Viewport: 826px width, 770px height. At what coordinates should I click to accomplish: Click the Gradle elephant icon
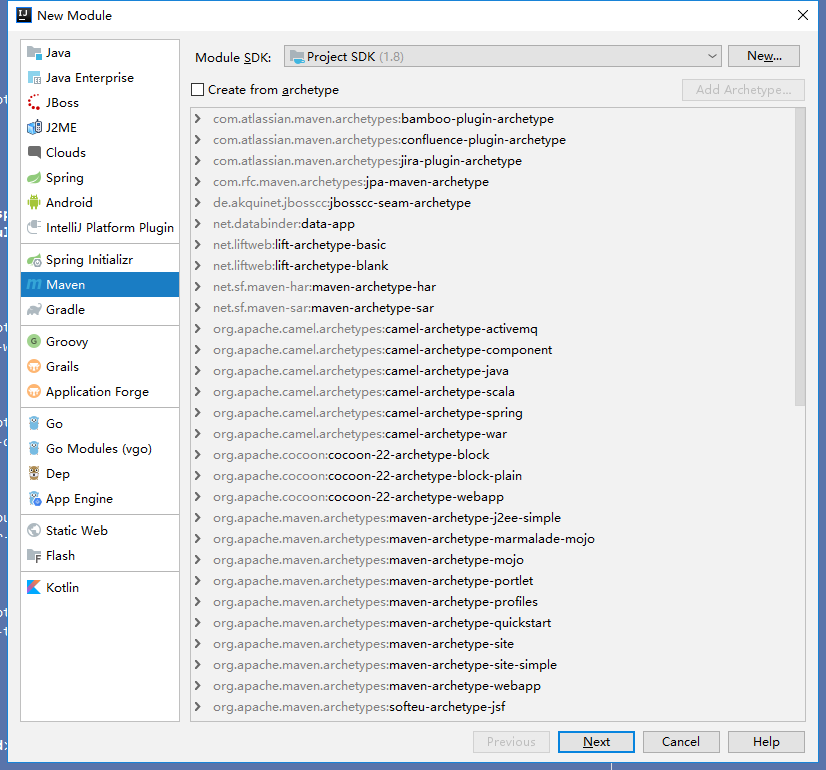pyautogui.click(x=34, y=310)
